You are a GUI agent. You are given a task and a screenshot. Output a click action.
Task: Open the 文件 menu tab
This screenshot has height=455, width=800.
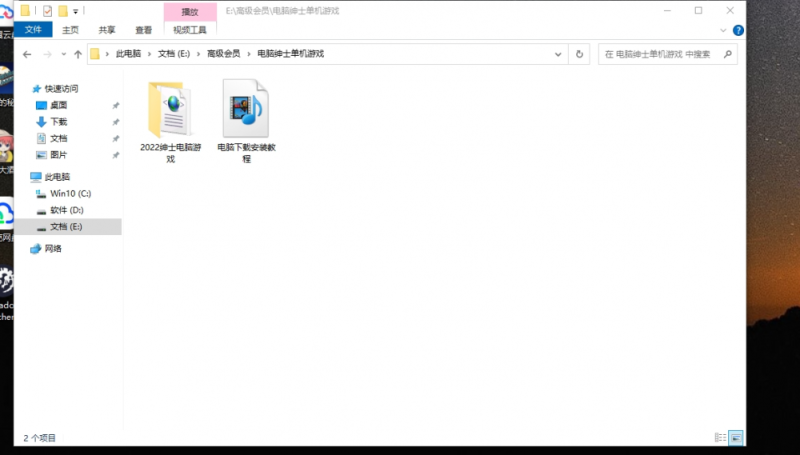33,30
